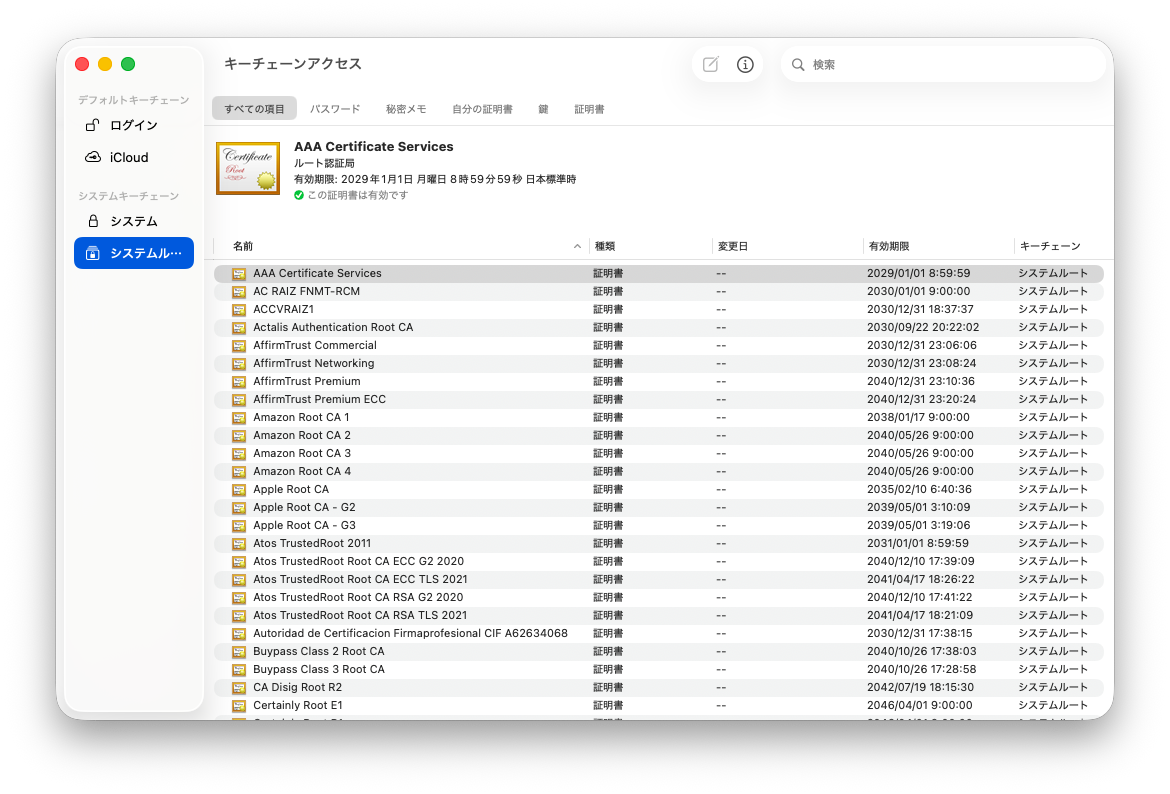
Task: Select the AffirmTrust Premium certificate name
Action: click(307, 381)
